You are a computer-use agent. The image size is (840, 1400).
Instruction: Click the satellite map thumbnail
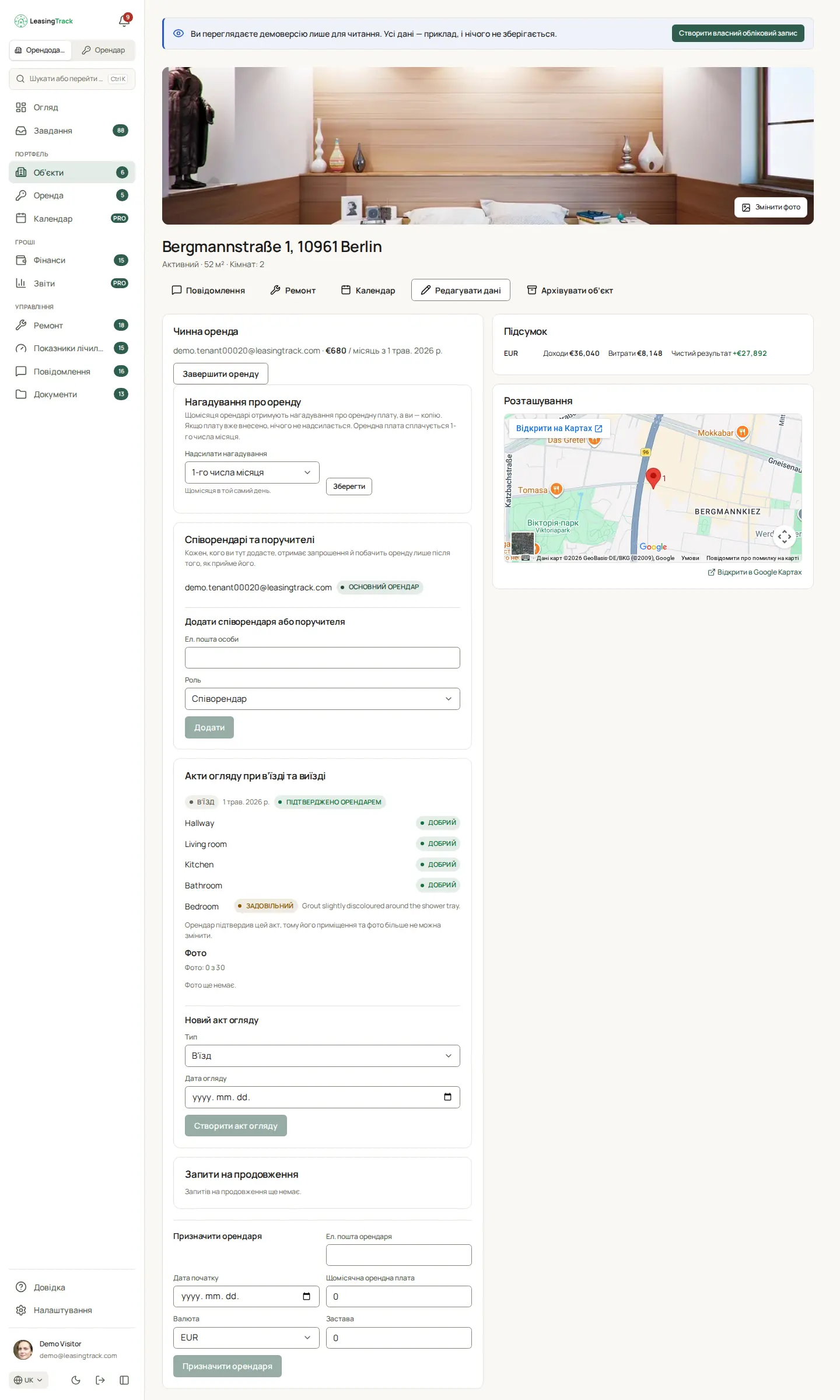(x=523, y=543)
